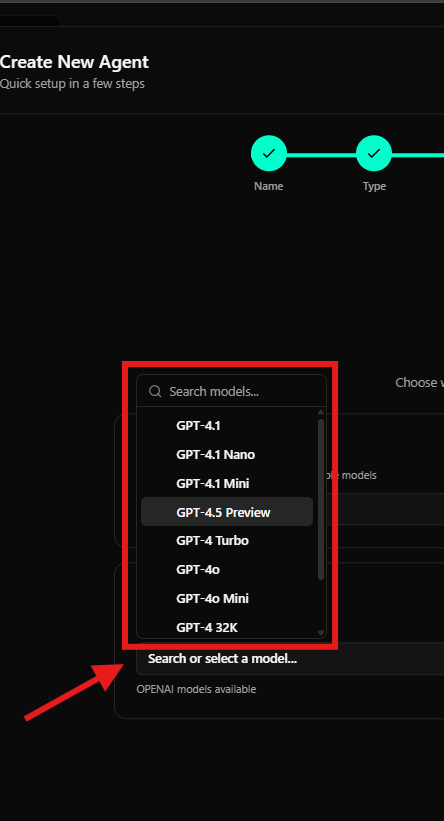Choose GPT-4 Turbo from the list
The width and height of the screenshot is (444, 821).
click(227, 540)
